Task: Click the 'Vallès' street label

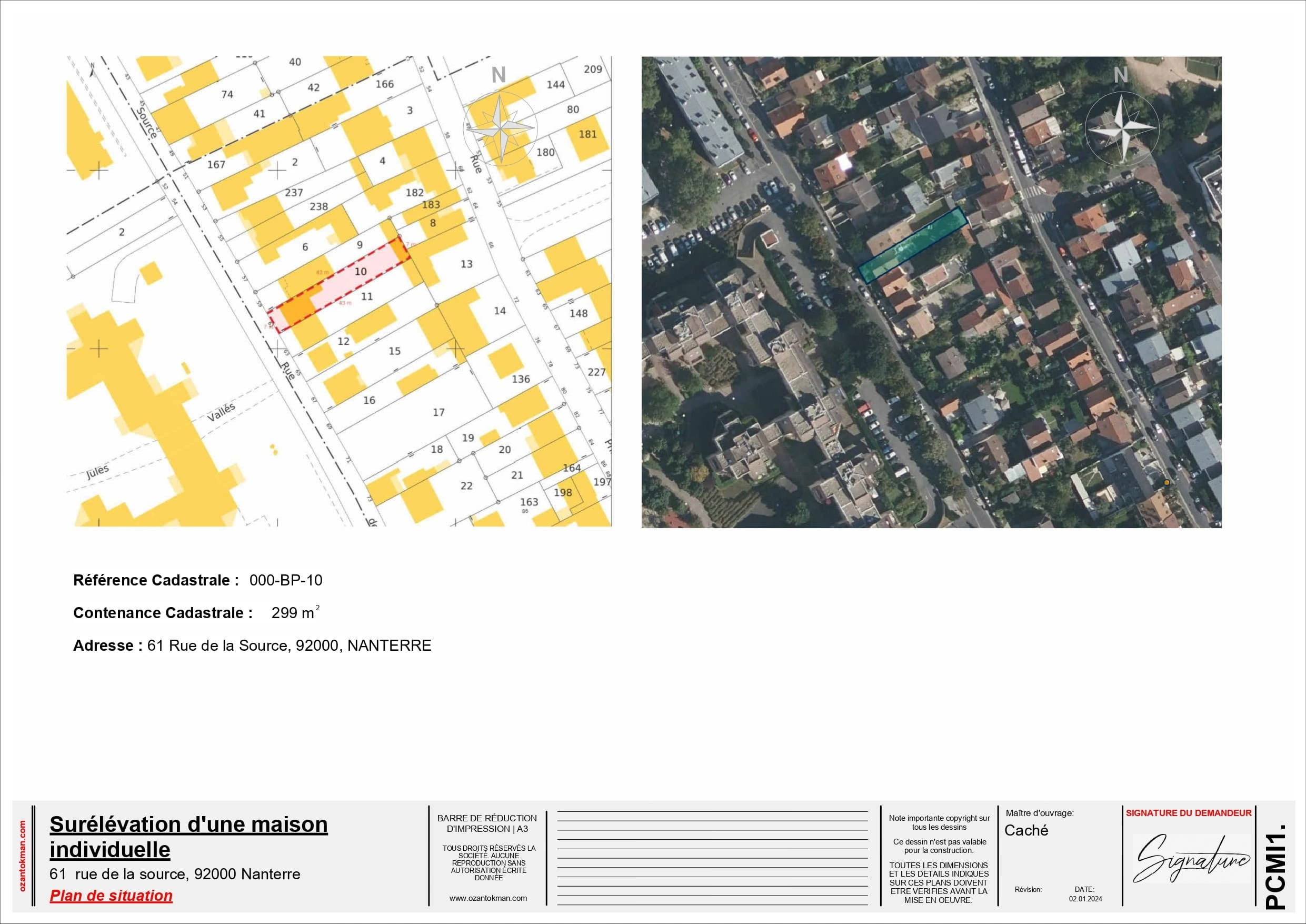Action: click(221, 412)
